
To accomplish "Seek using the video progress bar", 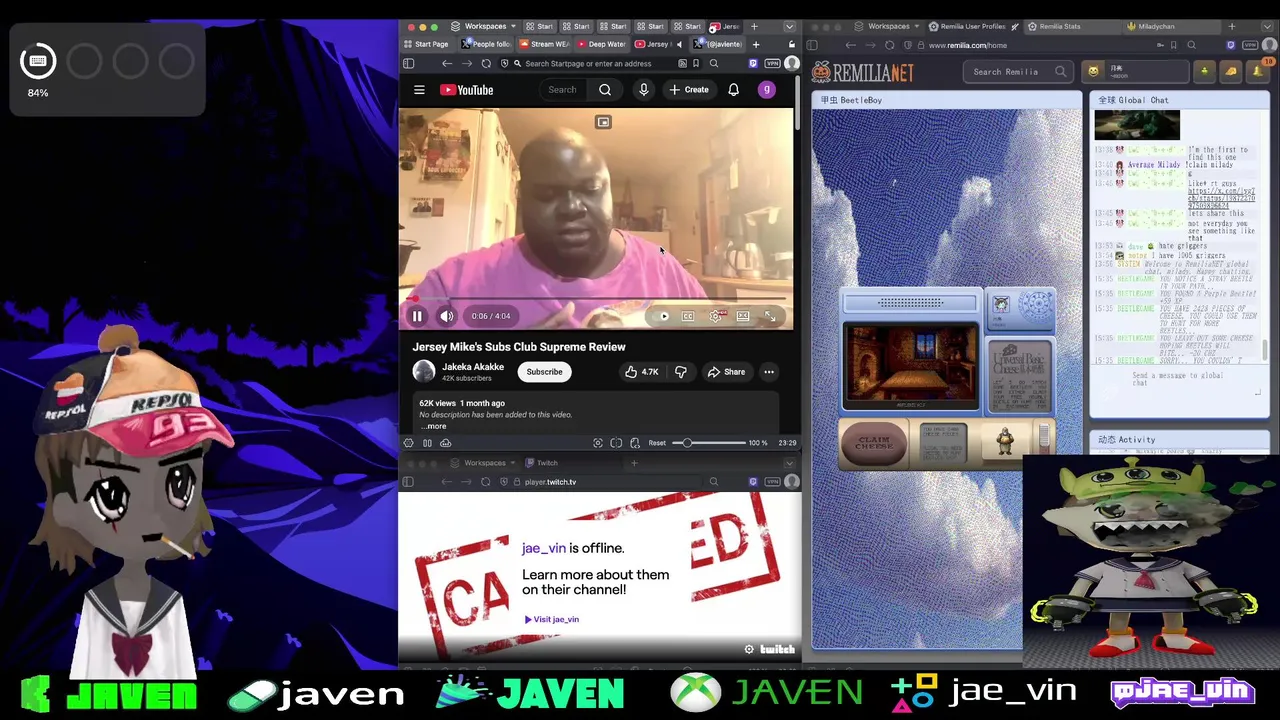I will click(596, 299).
